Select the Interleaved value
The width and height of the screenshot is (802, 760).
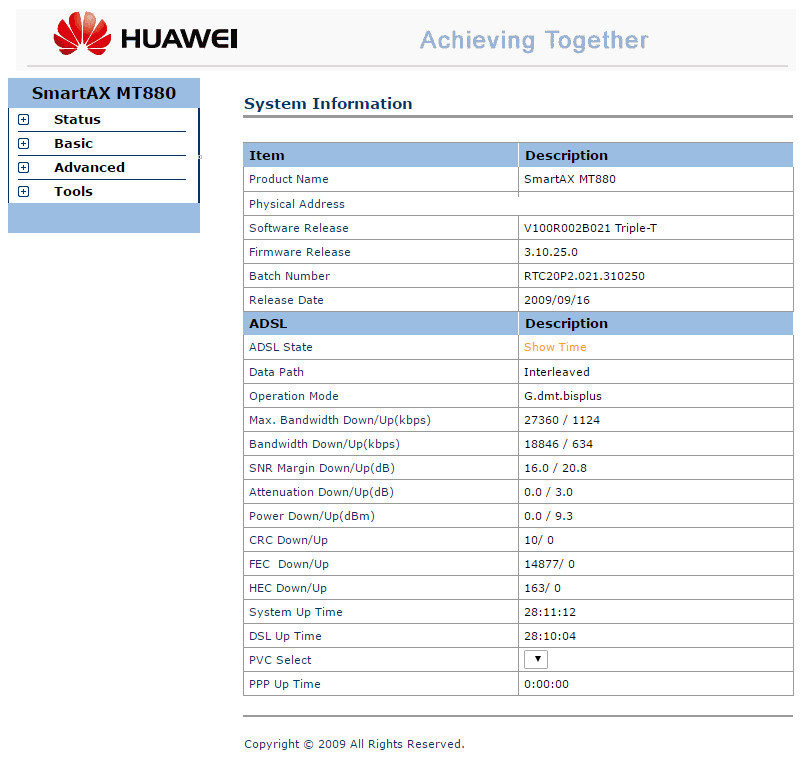pos(556,372)
